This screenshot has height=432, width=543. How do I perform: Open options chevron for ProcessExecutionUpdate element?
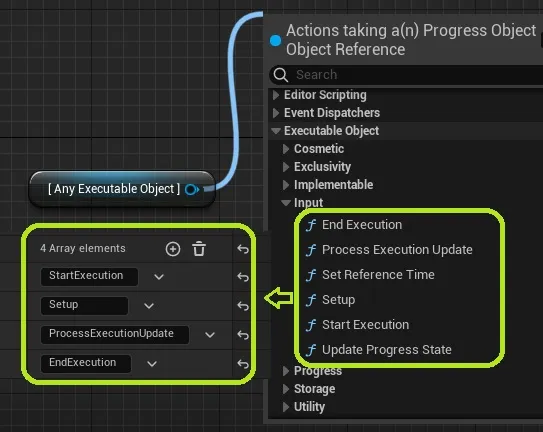tap(210, 335)
